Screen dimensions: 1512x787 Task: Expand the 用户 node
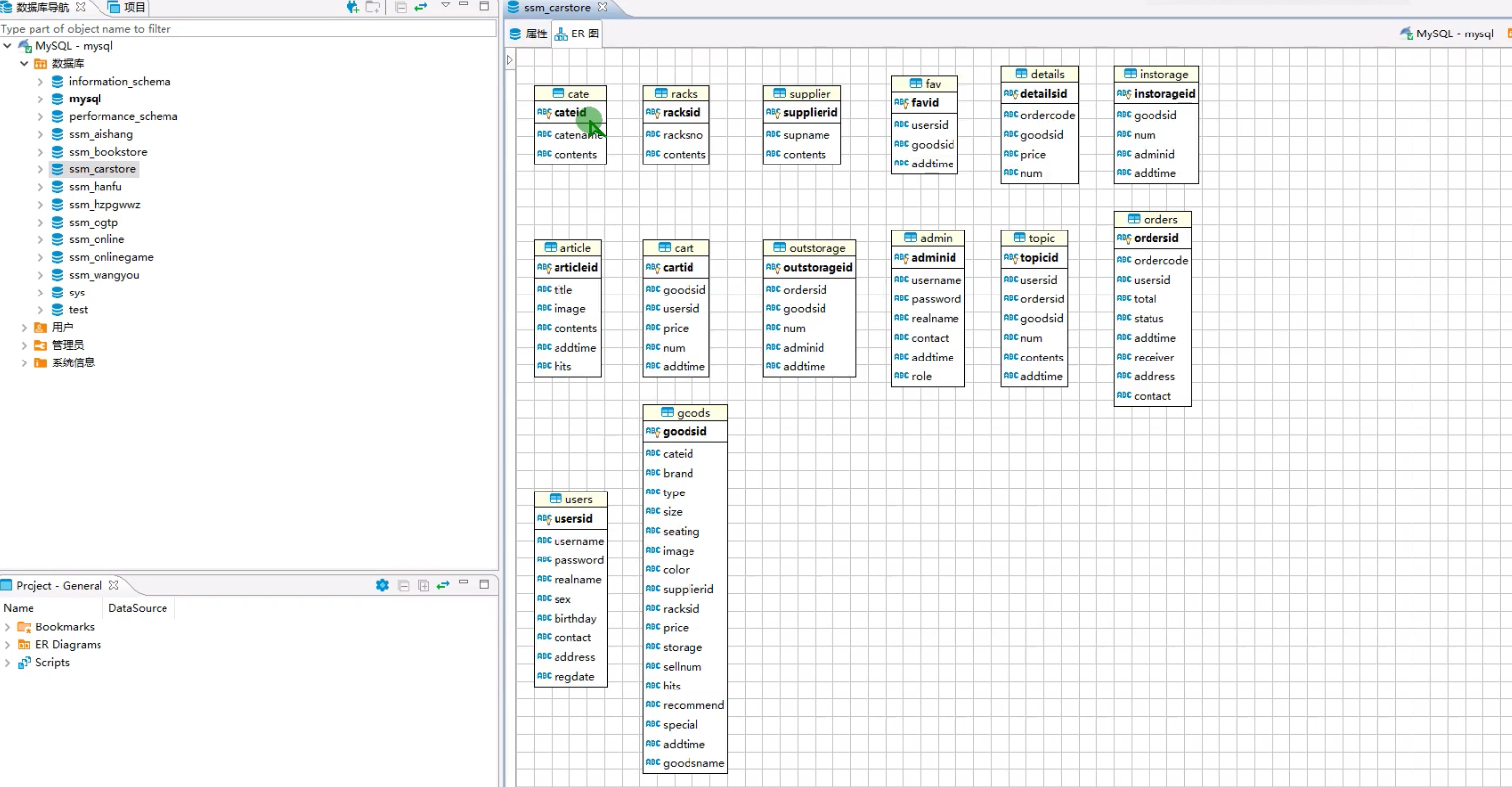pos(24,327)
